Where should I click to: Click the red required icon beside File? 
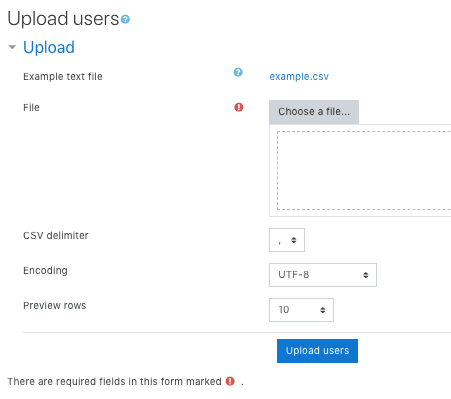coord(239,107)
